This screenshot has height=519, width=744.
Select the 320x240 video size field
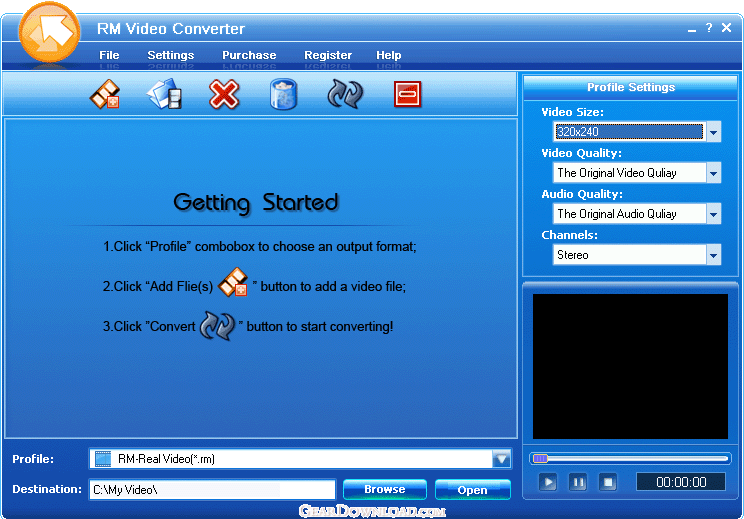pos(629,132)
